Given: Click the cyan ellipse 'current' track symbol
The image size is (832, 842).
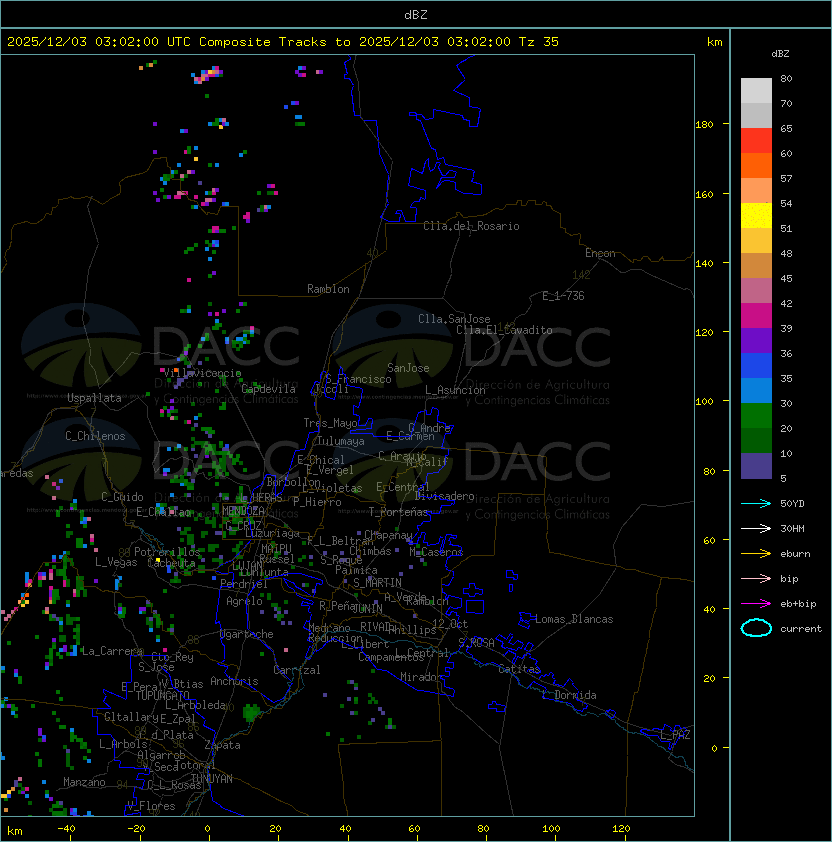Looking at the screenshot, I should 756,629.
